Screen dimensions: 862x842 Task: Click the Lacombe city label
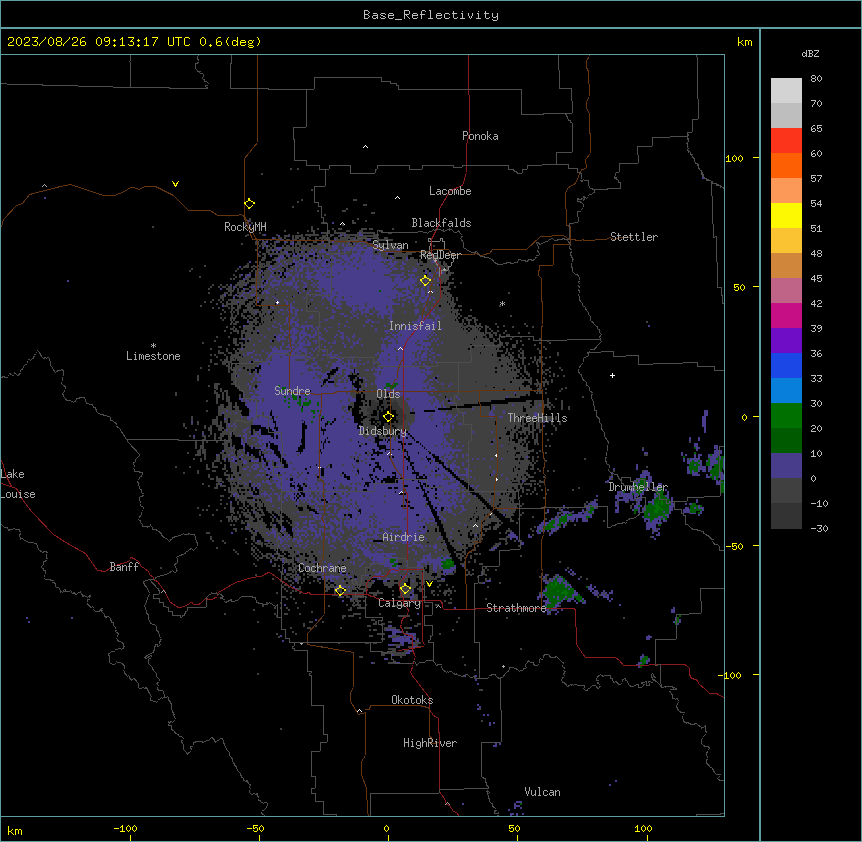(x=450, y=191)
